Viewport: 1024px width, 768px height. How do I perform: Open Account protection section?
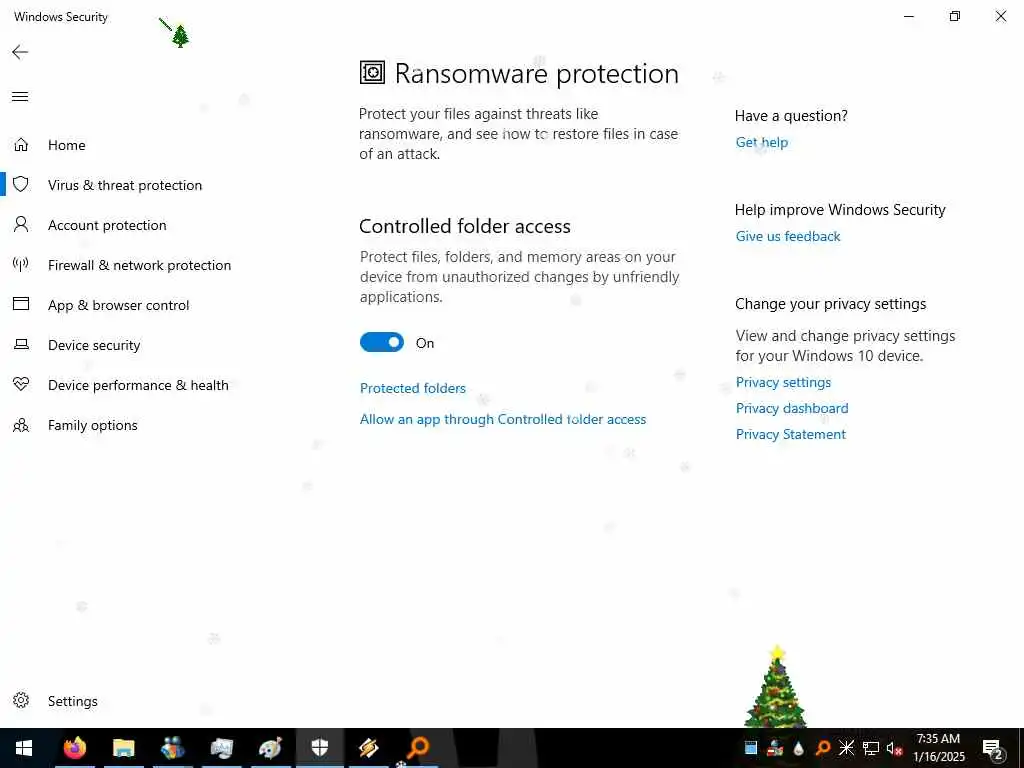click(x=107, y=225)
